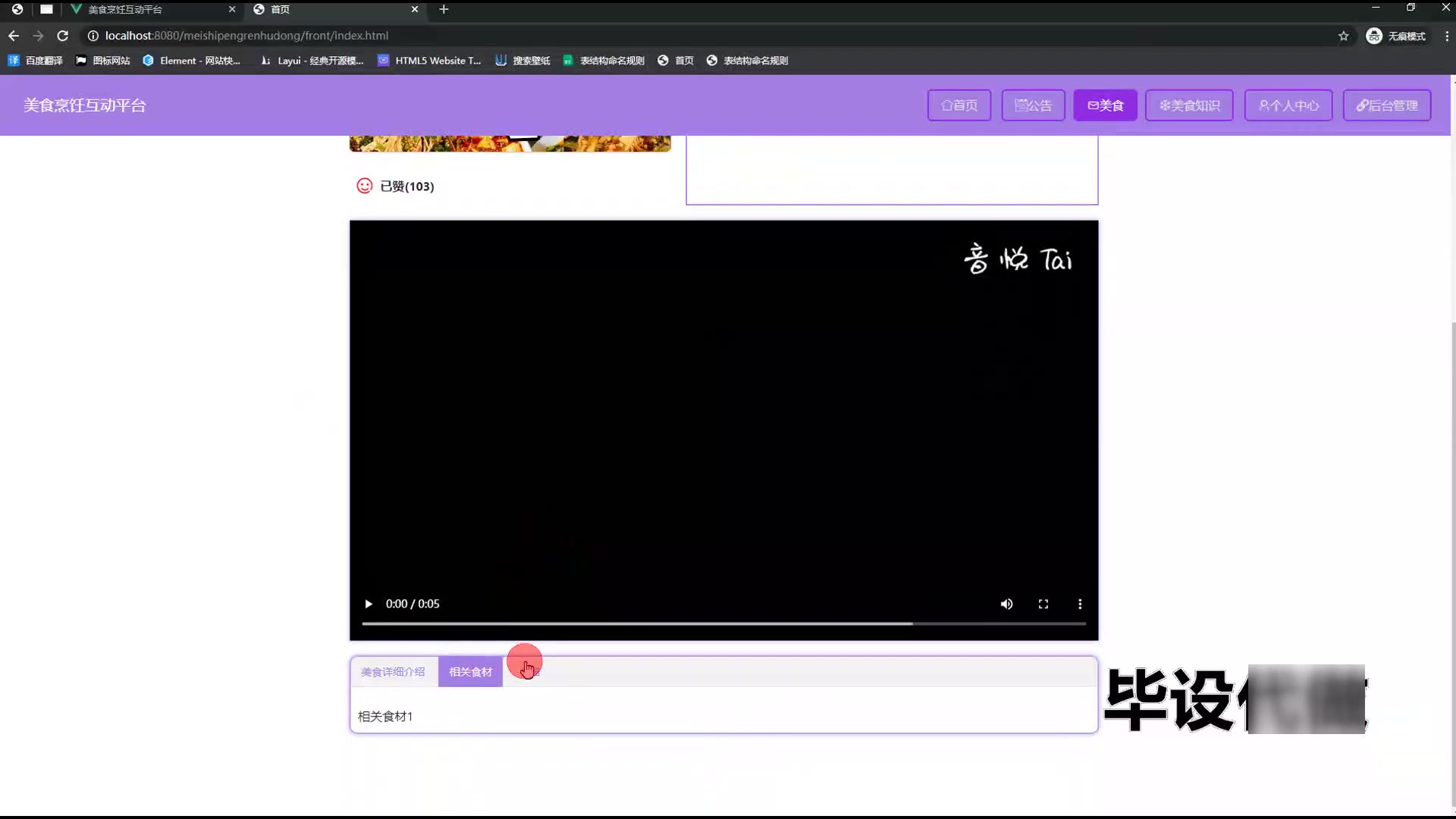The width and height of the screenshot is (1456, 819).
Task: Open 个人中心 from the navbar
Action: tap(1288, 105)
